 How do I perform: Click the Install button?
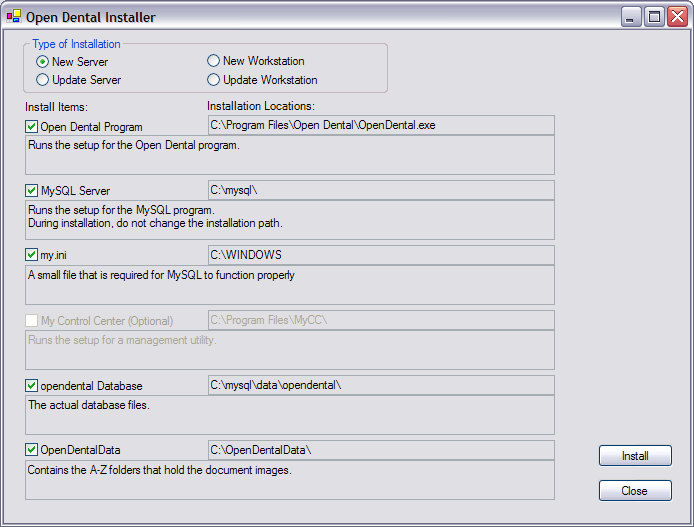635,456
